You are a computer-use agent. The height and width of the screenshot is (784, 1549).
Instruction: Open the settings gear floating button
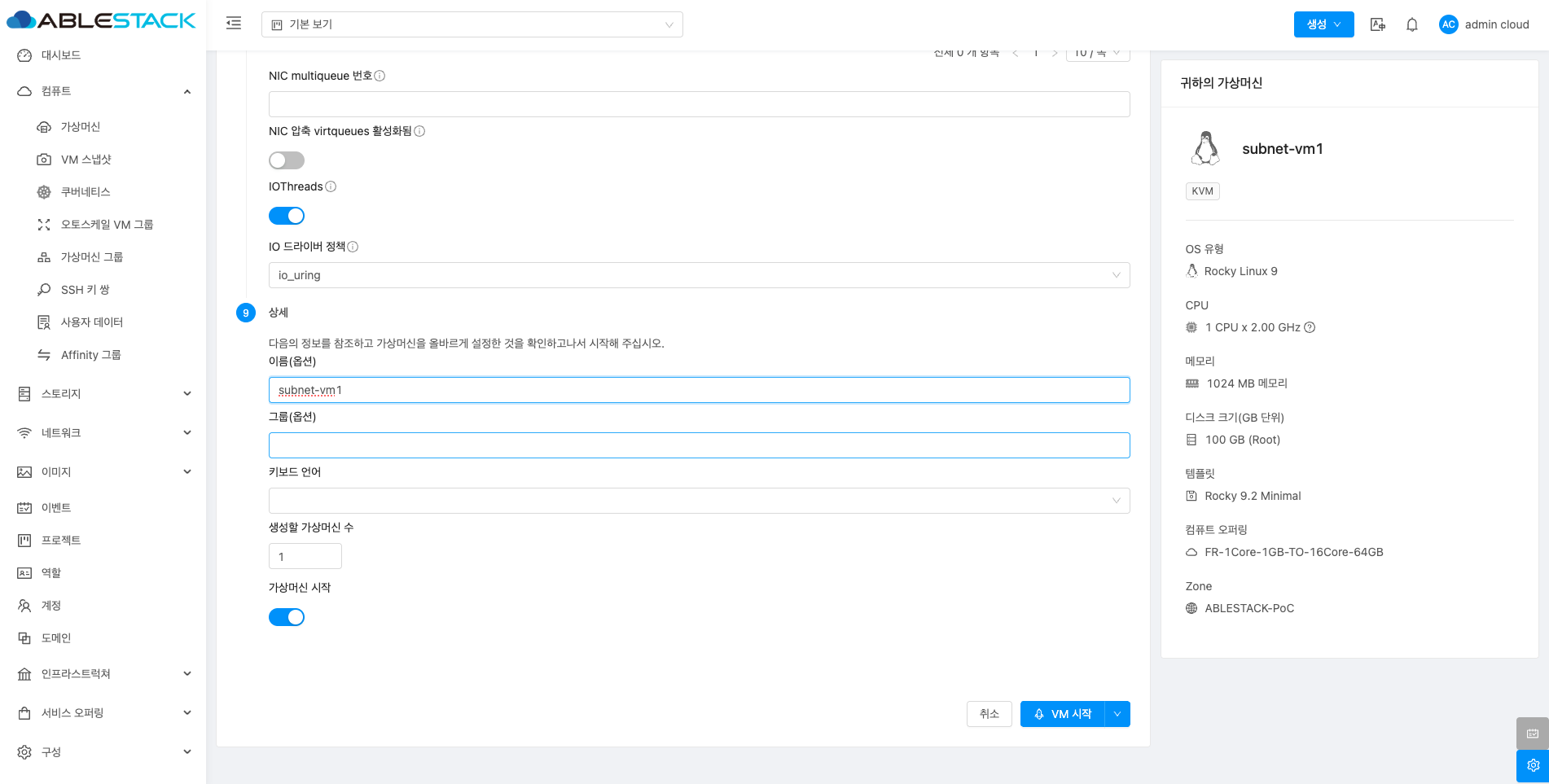[x=1532, y=765]
